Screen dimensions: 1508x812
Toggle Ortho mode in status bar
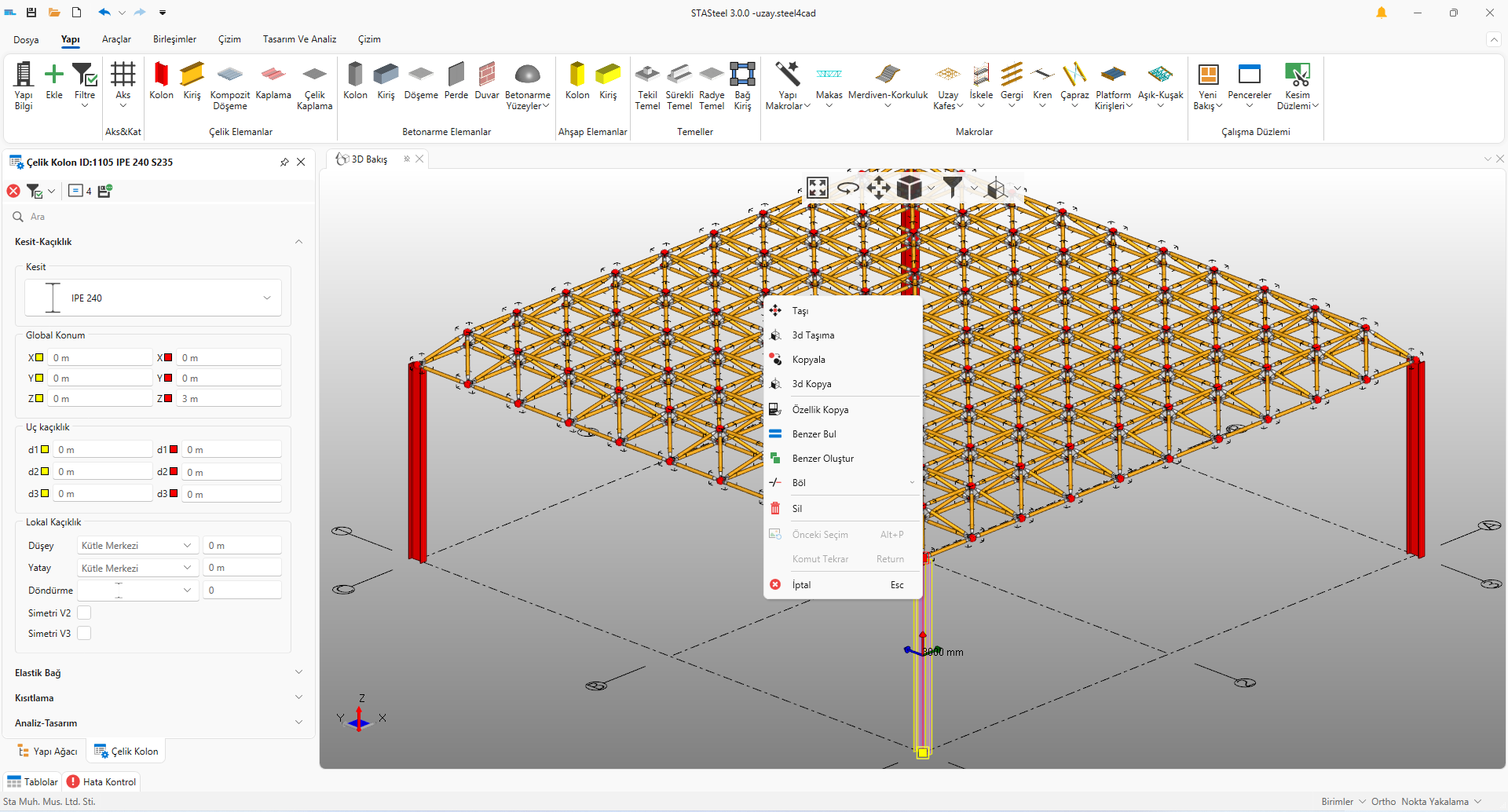[x=1383, y=802]
